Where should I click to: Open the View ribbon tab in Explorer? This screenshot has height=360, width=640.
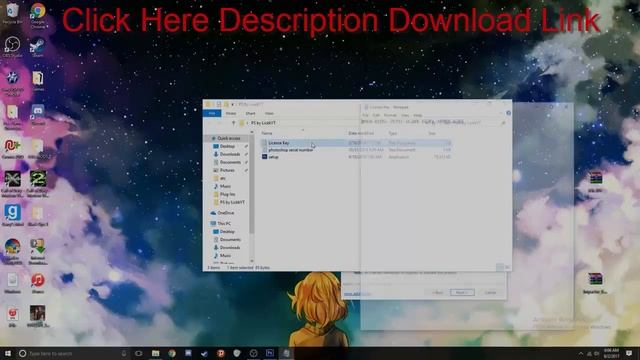(269, 113)
